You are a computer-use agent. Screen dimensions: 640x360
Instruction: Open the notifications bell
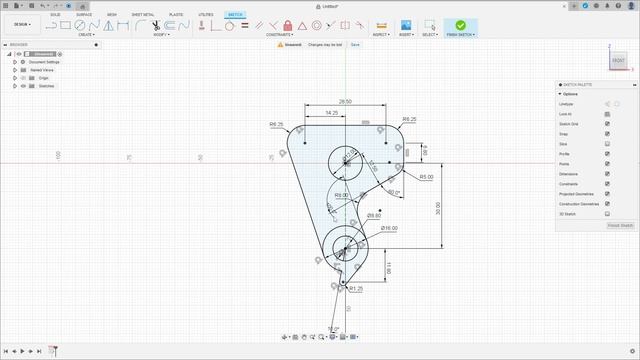(x=607, y=6)
